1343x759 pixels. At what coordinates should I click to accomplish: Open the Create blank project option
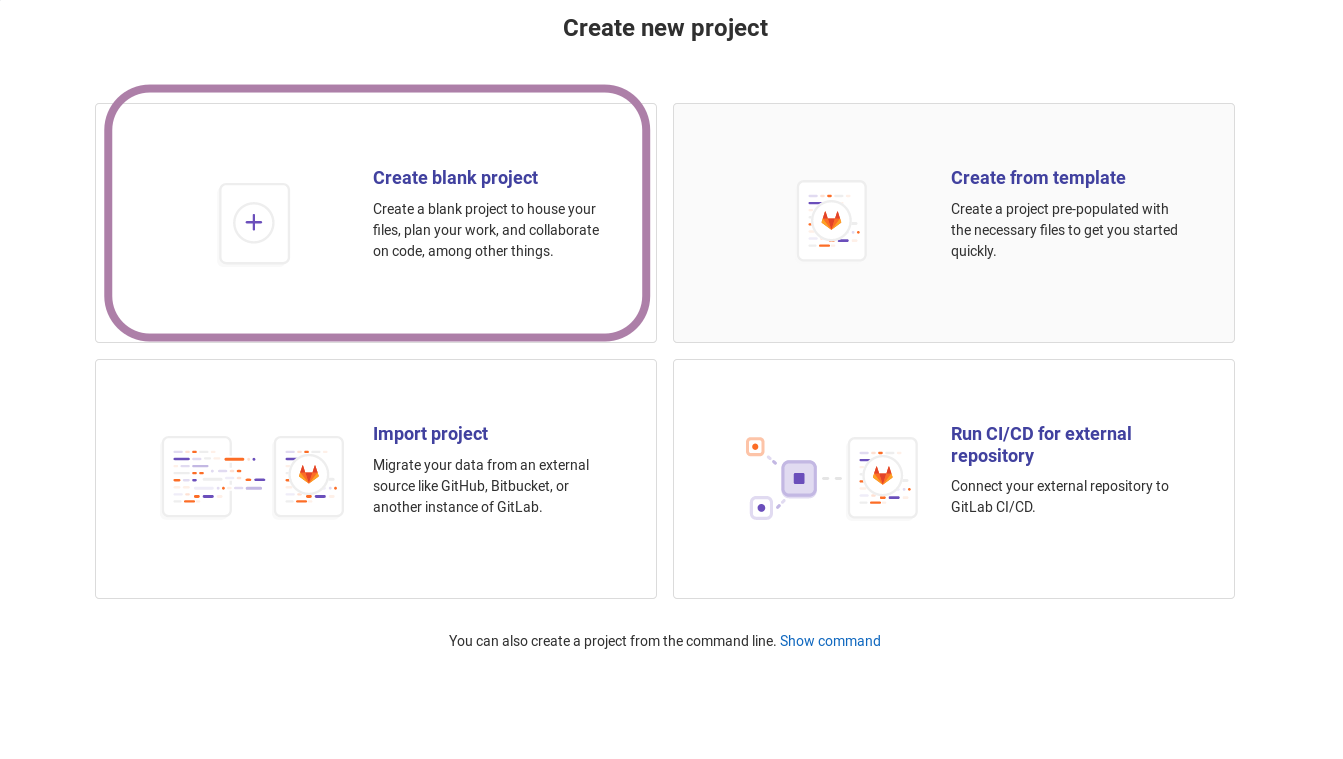pos(455,178)
